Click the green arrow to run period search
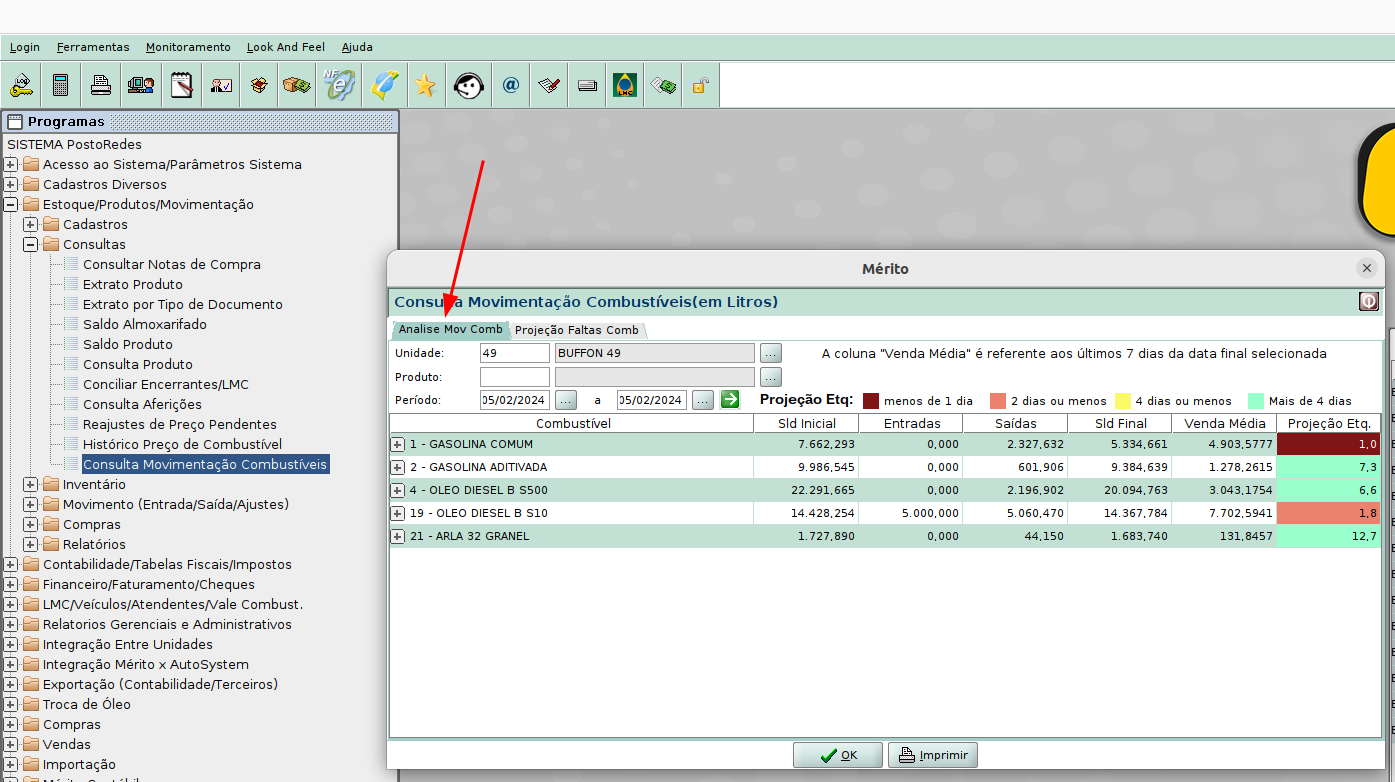Image resolution: width=1395 pixels, height=782 pixels. point(730,400)
